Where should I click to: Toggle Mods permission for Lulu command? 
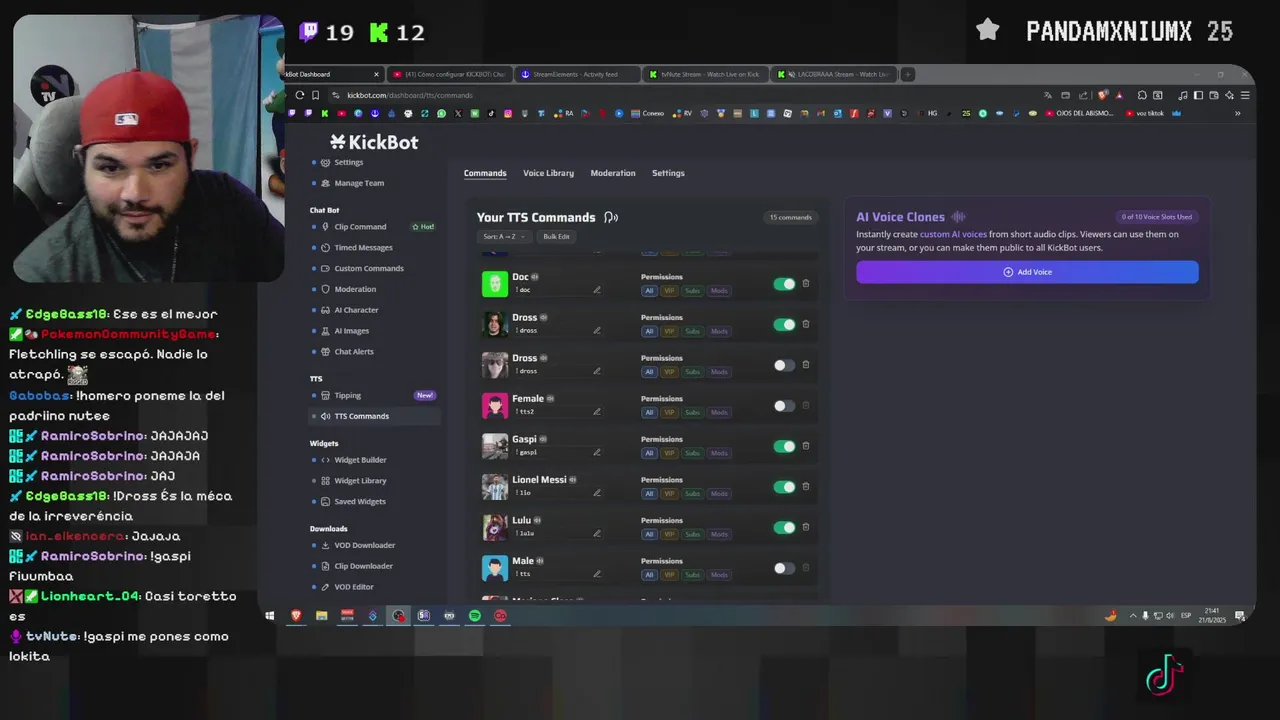(719, 534)
